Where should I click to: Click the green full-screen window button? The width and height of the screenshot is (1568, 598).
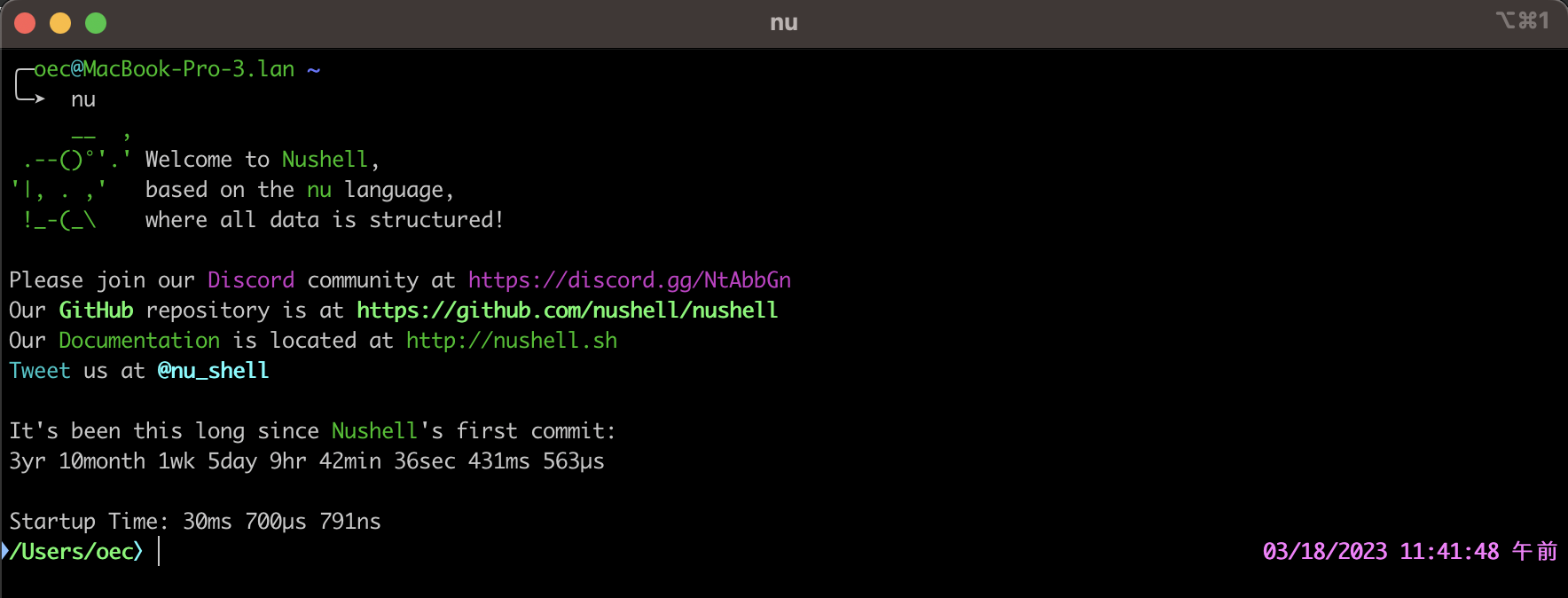coord(96,23)
